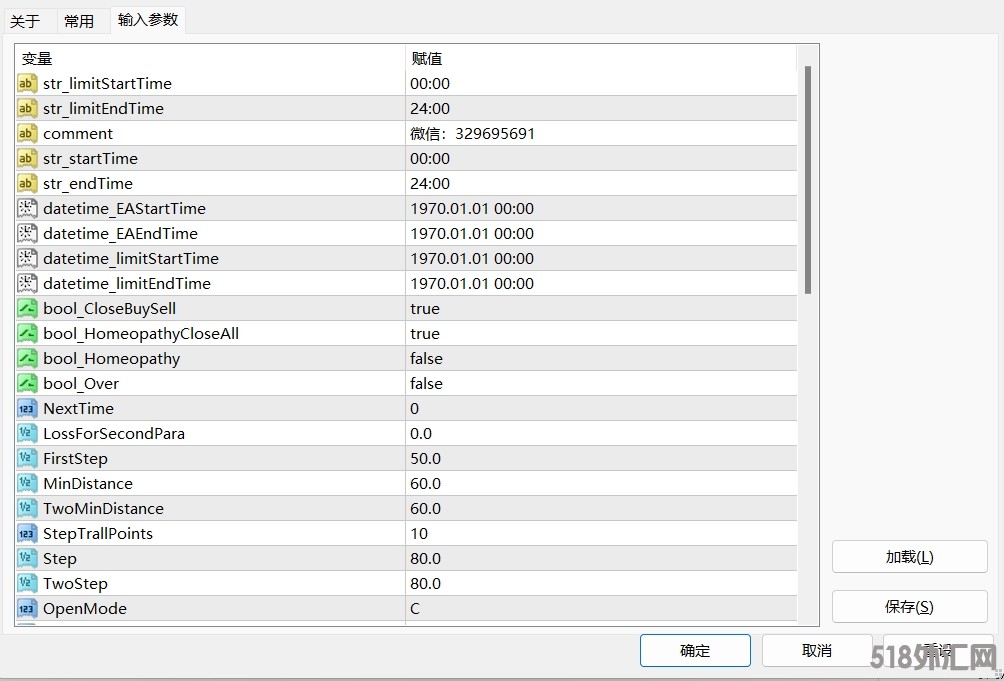Click the boolean icon beside bool_CloseBuySell
This screenshot has width=1004, height=681.
(27, 309)
